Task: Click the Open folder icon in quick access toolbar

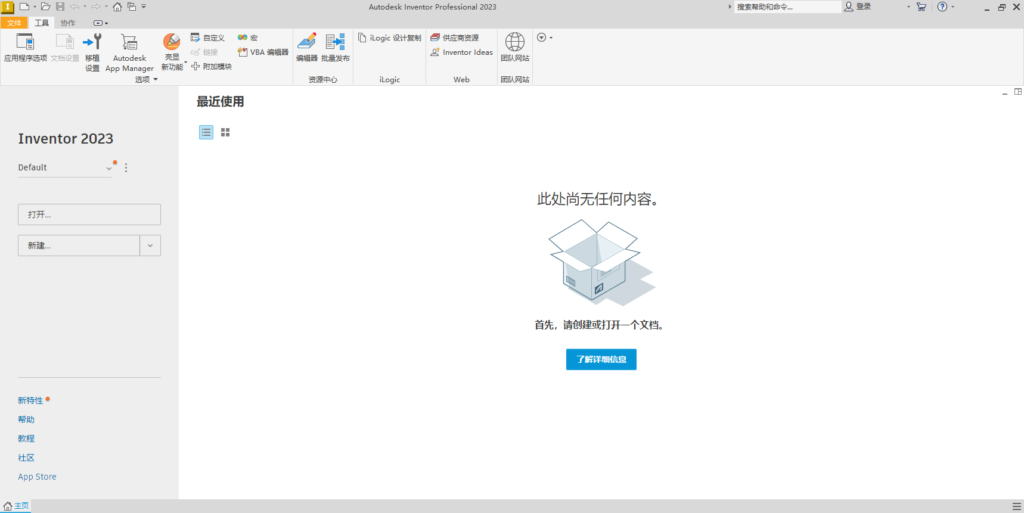Action: tap(45, 7)
